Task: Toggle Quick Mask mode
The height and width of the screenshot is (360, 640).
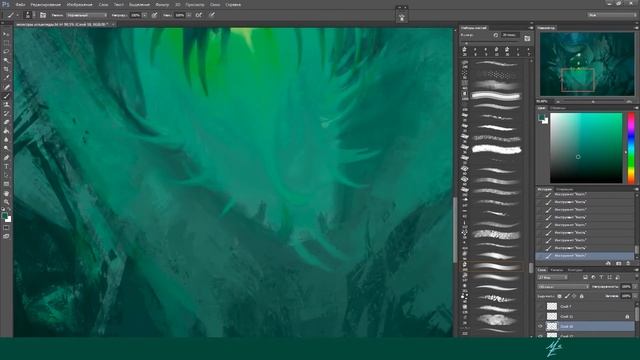Action: coord(6,228)
